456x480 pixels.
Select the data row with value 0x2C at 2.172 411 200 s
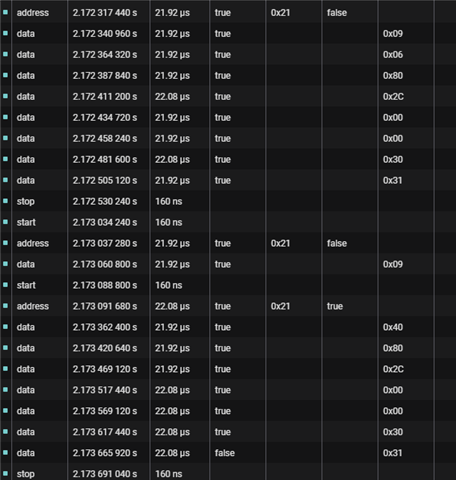pos(228,97)
